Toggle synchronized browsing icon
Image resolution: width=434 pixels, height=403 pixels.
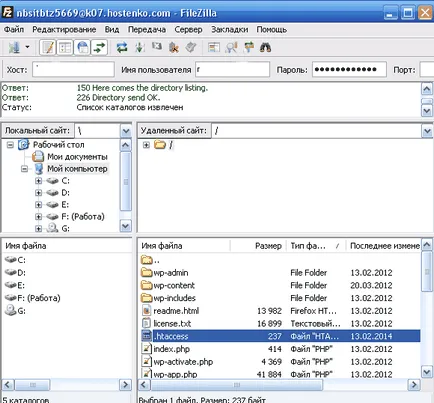point(249,48)
